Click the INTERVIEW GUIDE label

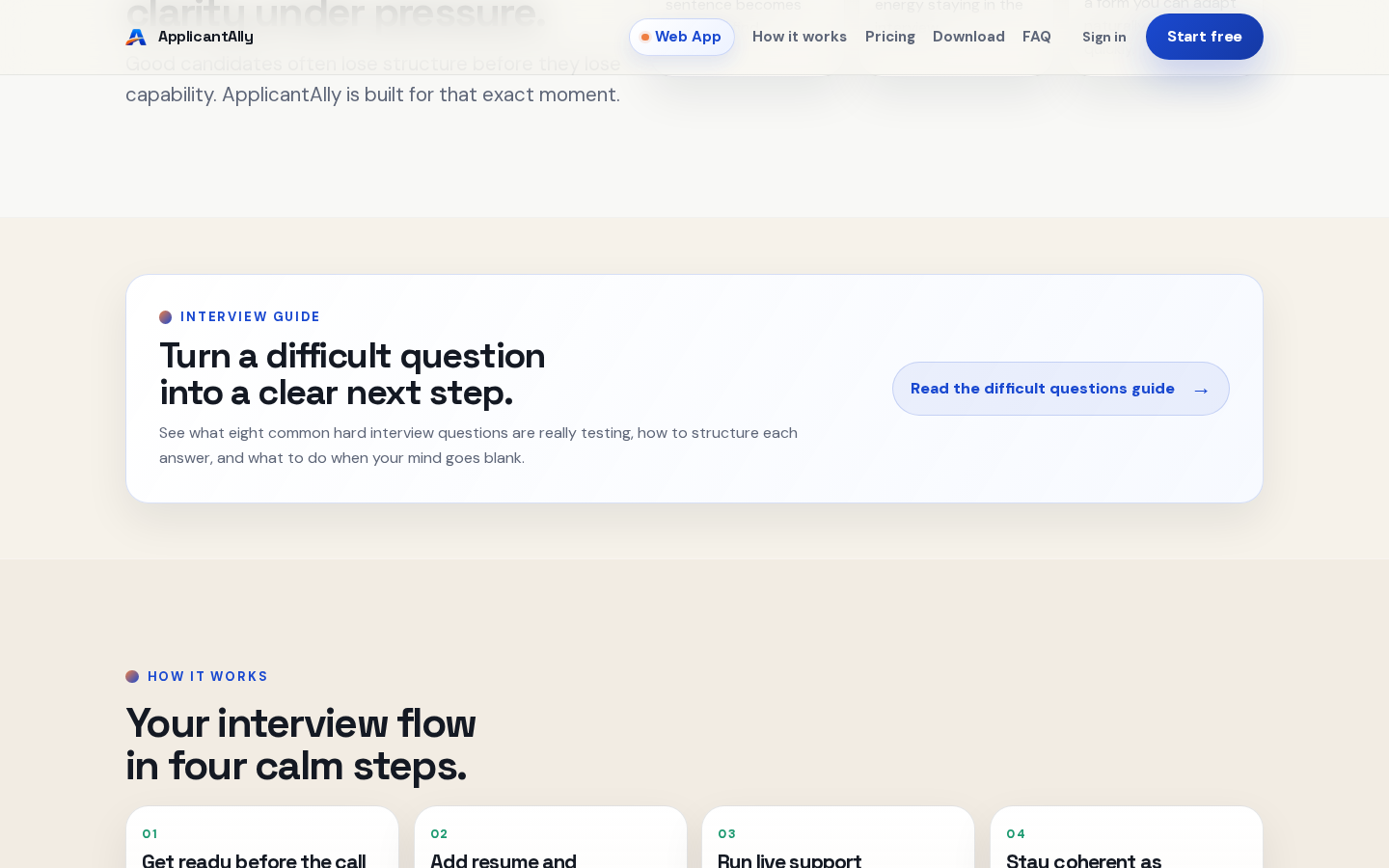coord(250,316)
